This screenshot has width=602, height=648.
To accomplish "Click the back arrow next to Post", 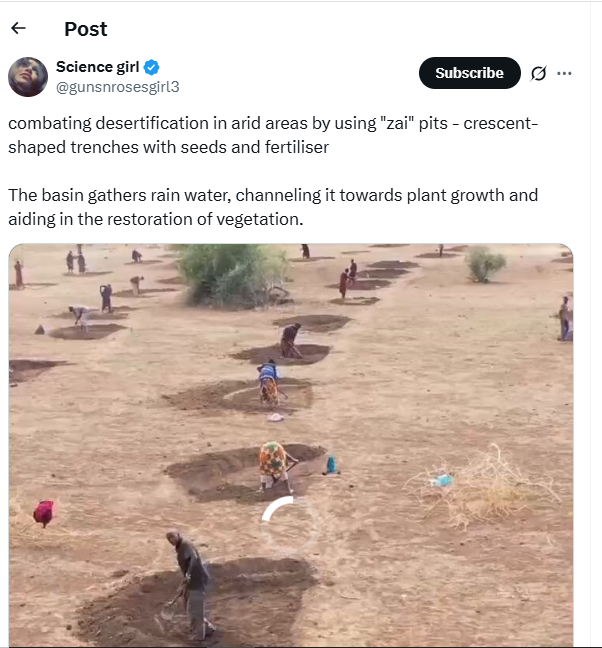I will [x=18, y=29].
